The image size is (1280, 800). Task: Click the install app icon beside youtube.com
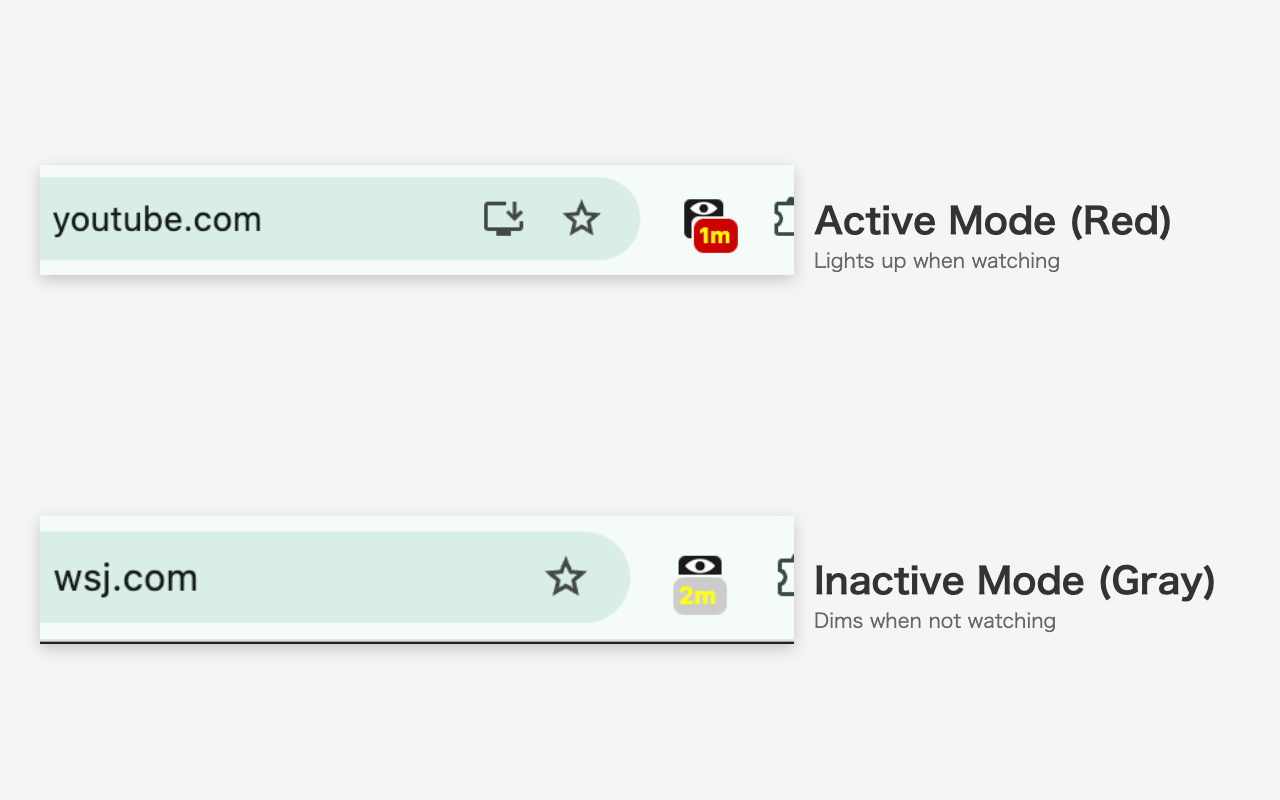click(504, 218)
